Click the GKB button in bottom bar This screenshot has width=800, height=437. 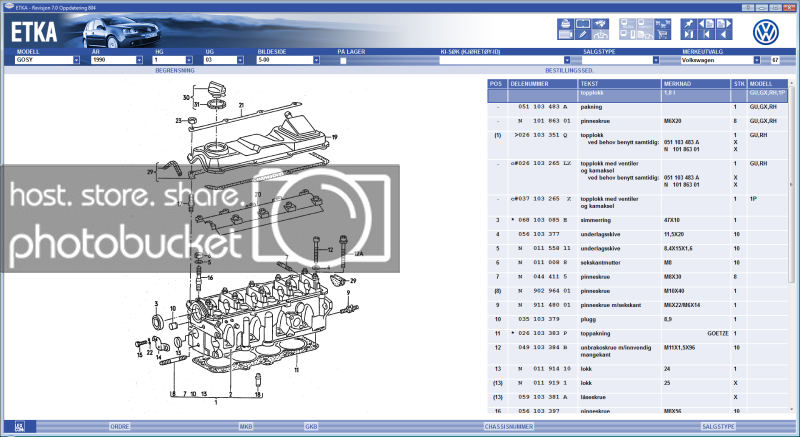(311, 426)
